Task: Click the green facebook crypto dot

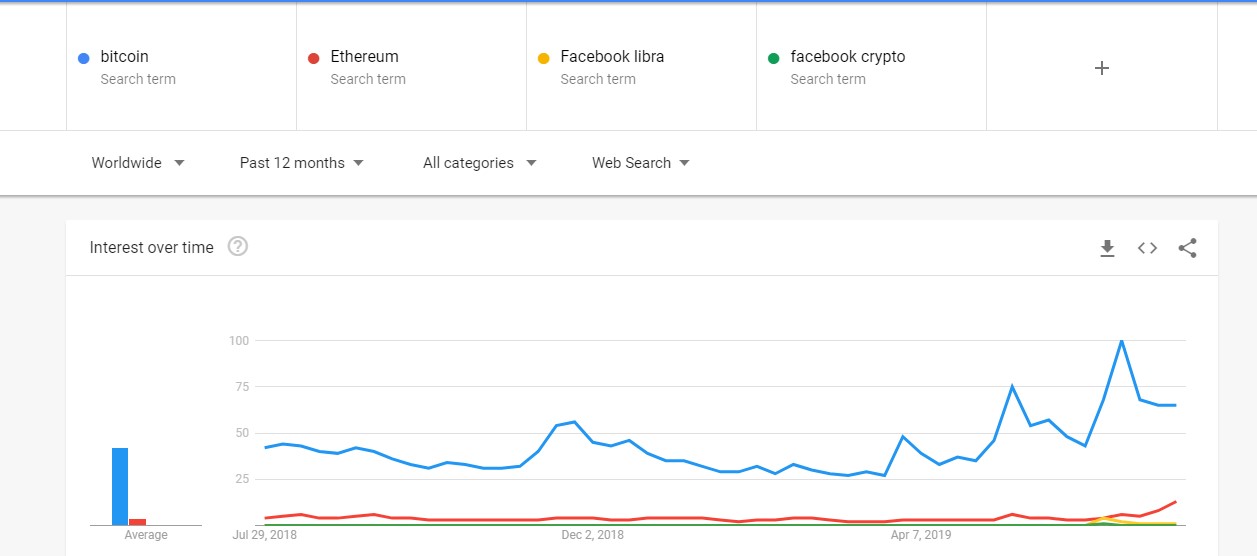Action: click(x=774, y=58)
